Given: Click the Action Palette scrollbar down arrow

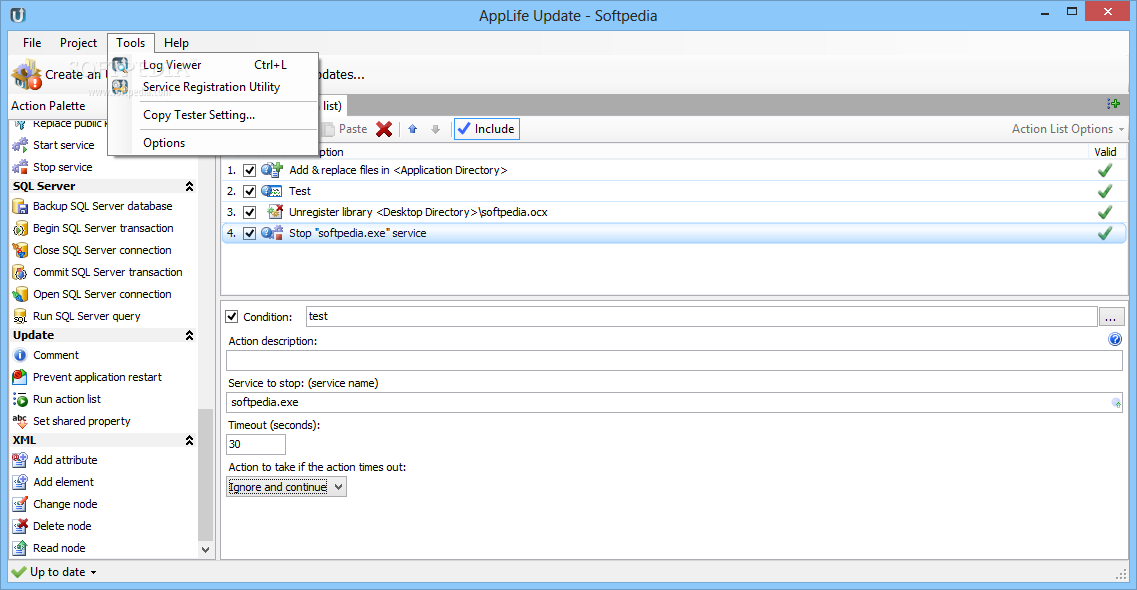Looking at the screenshot, I should point(205,549).
